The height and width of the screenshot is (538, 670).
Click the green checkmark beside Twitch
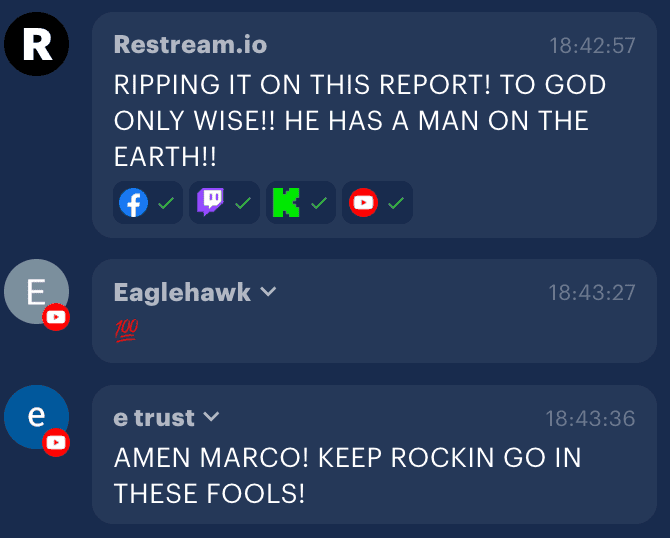[243, 203]
